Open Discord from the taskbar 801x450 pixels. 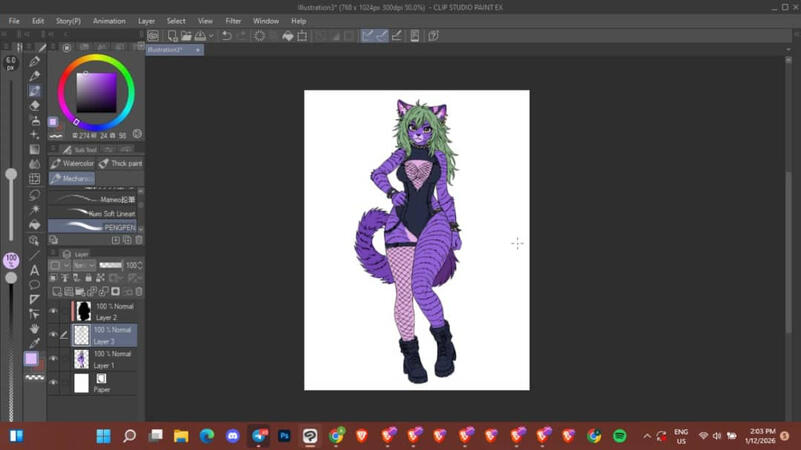click(x=232, y=436)
